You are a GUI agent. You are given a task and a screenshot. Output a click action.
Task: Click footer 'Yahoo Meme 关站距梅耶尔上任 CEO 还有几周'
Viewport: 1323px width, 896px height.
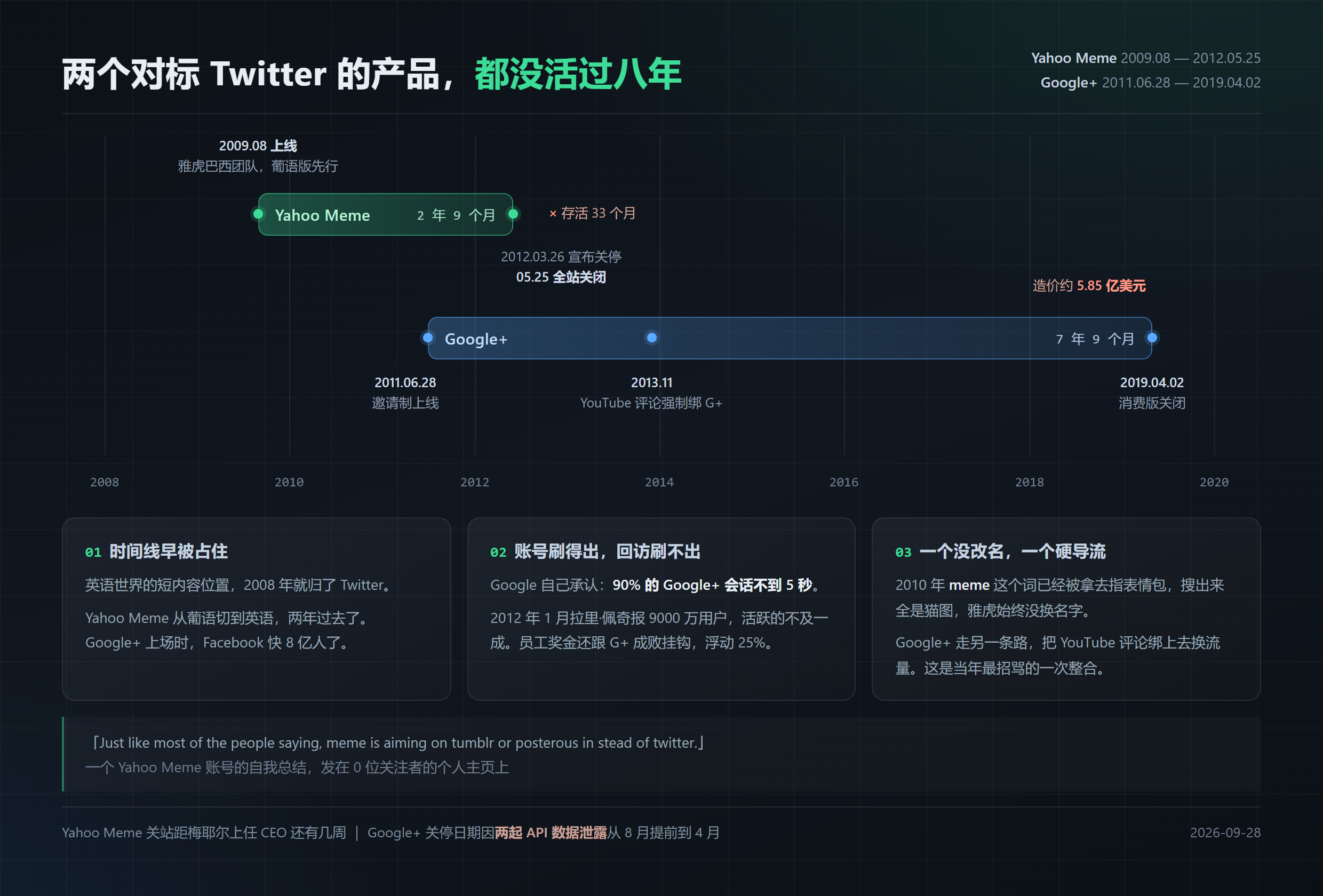pos(204,833)
